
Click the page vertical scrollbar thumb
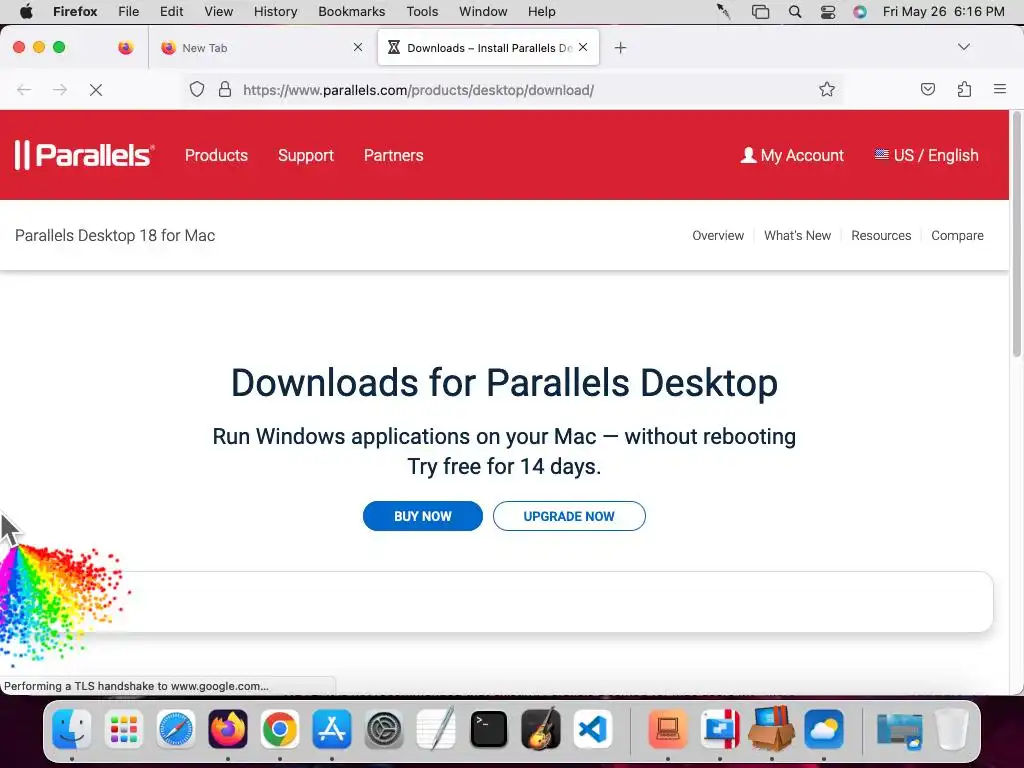(x=1016, y=235)
